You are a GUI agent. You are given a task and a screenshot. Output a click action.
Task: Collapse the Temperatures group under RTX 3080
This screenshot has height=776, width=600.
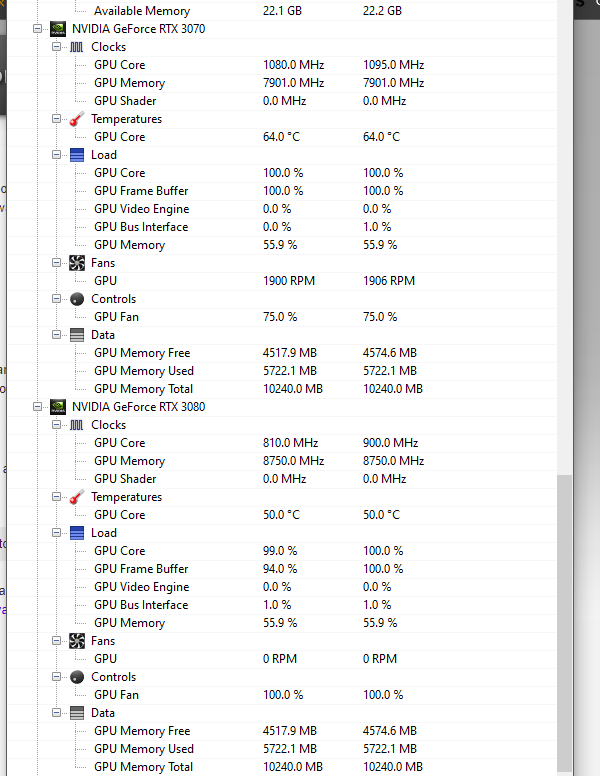56,497
